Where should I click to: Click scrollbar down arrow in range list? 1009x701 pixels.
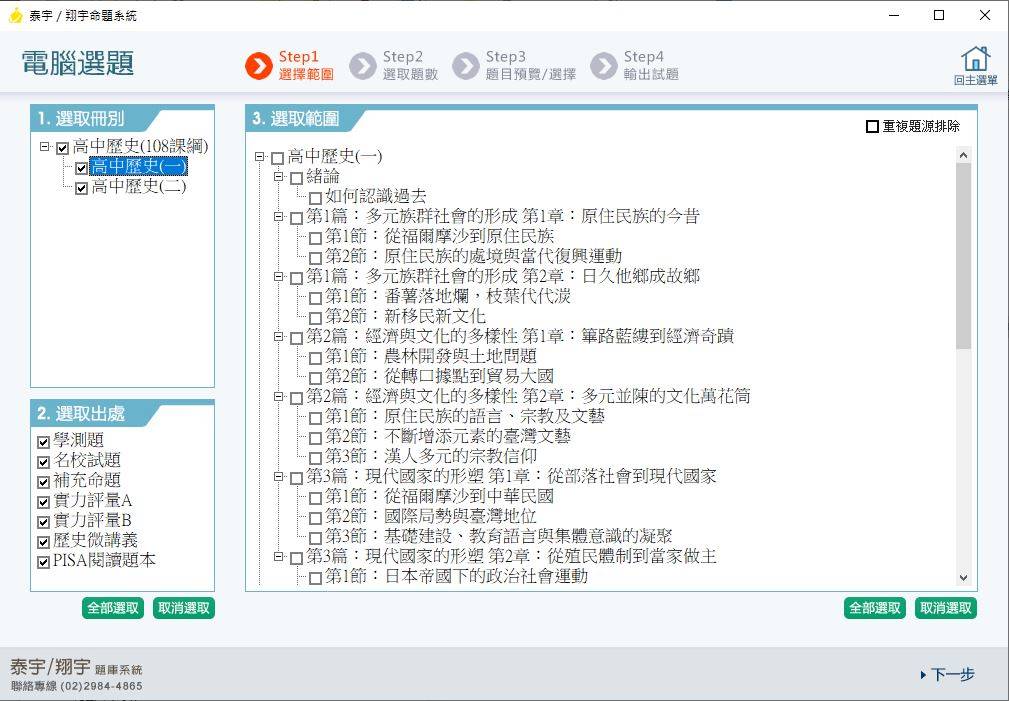point(963,577)
